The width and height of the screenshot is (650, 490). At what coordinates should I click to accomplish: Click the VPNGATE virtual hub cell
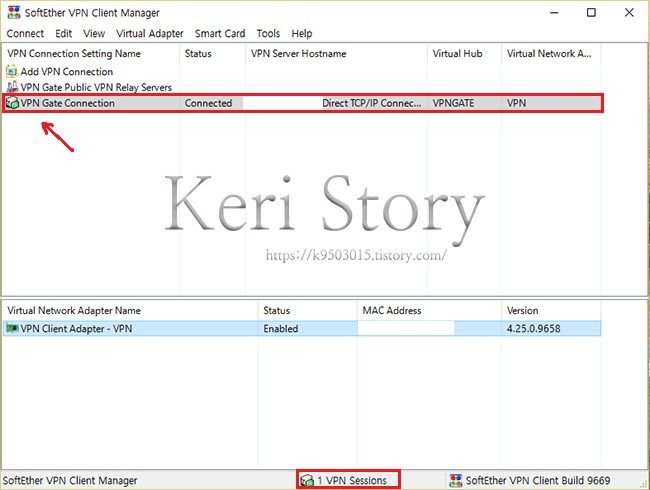coord(453,103)
